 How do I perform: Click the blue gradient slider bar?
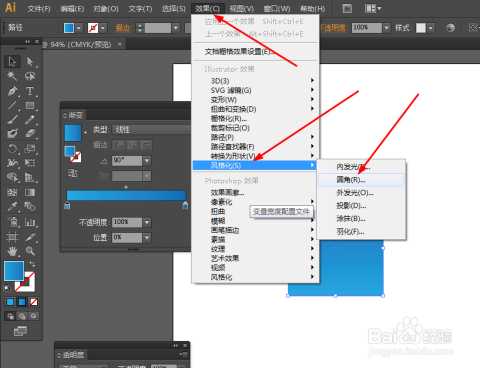(x=126, y=195)
